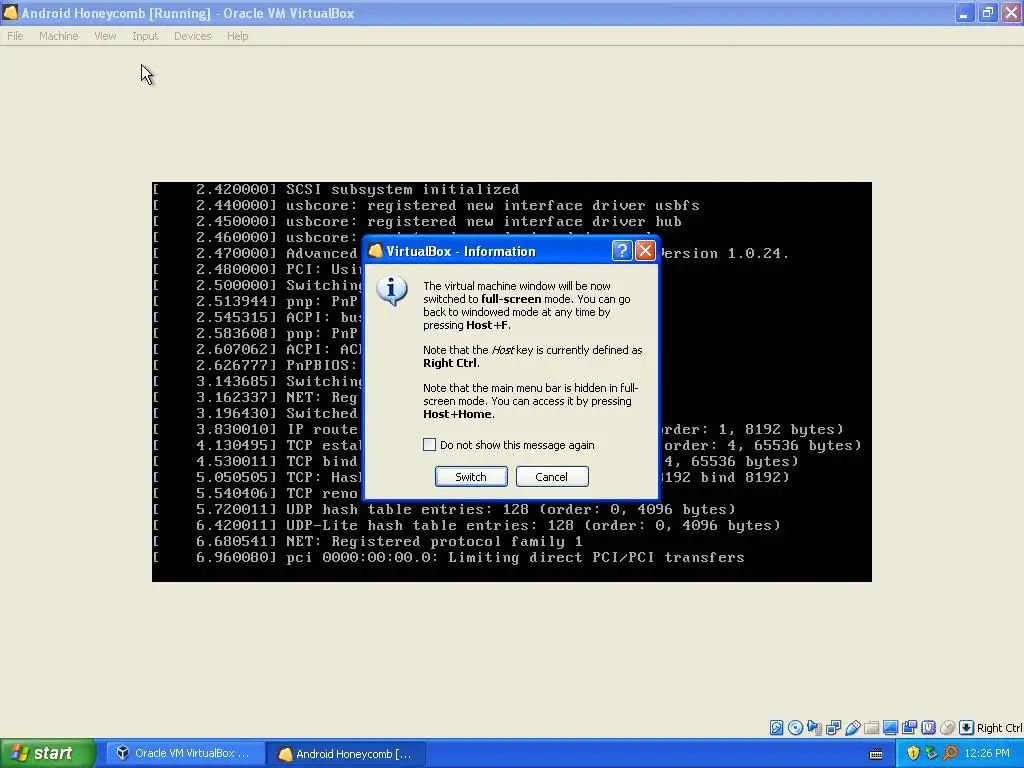Open the Windows security shield tray icon

(x=914, y=753)
